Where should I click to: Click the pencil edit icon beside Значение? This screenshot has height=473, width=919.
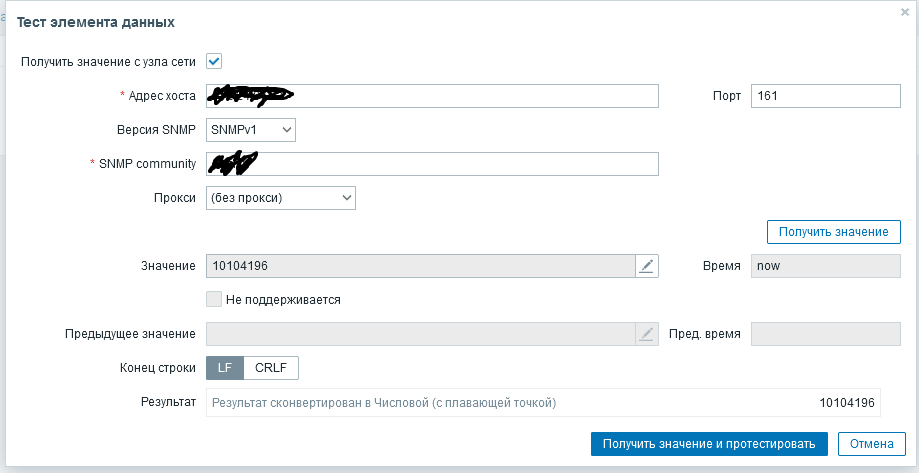(647, 266)
